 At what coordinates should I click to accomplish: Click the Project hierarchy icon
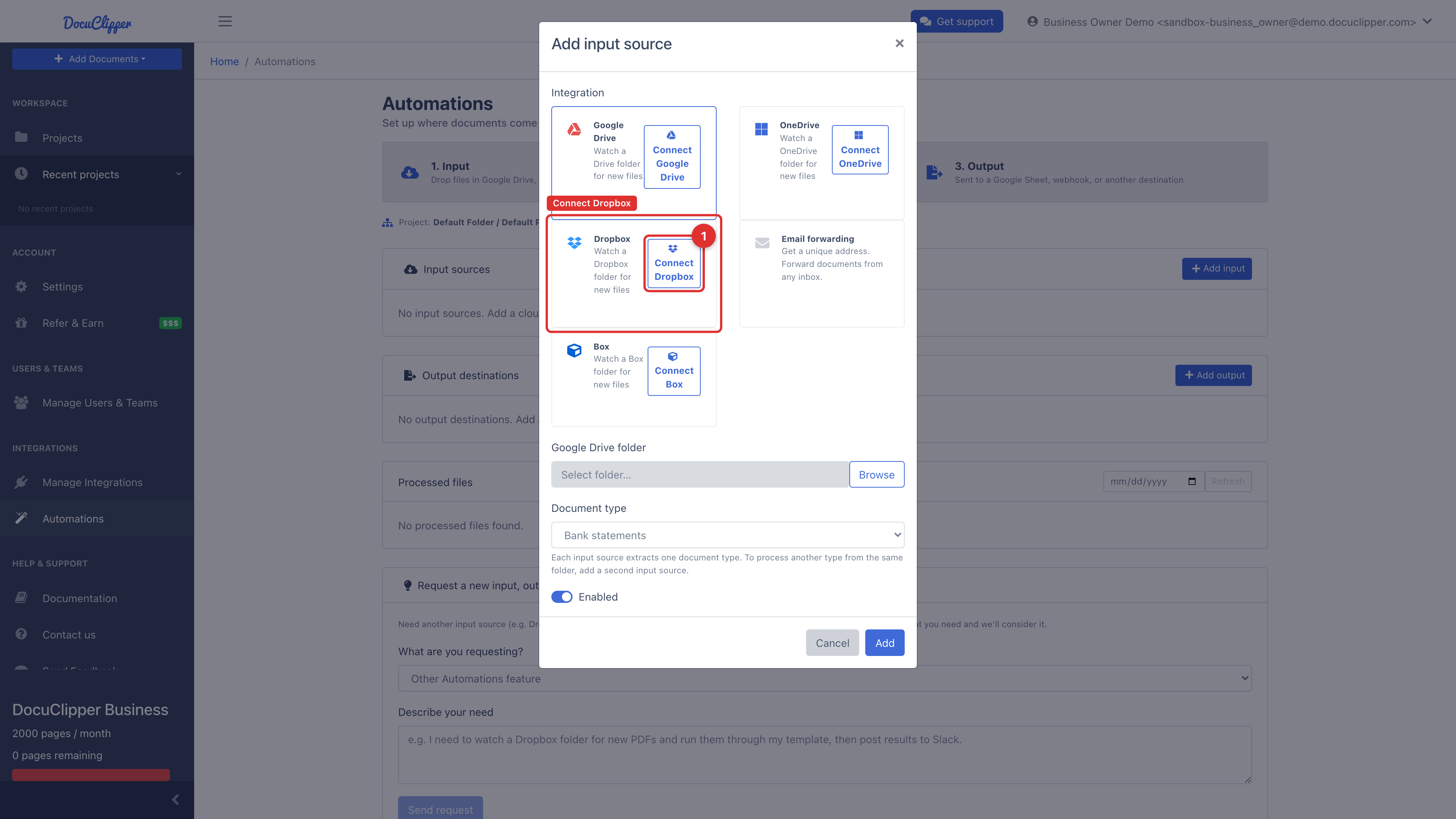tap(387, 223)
